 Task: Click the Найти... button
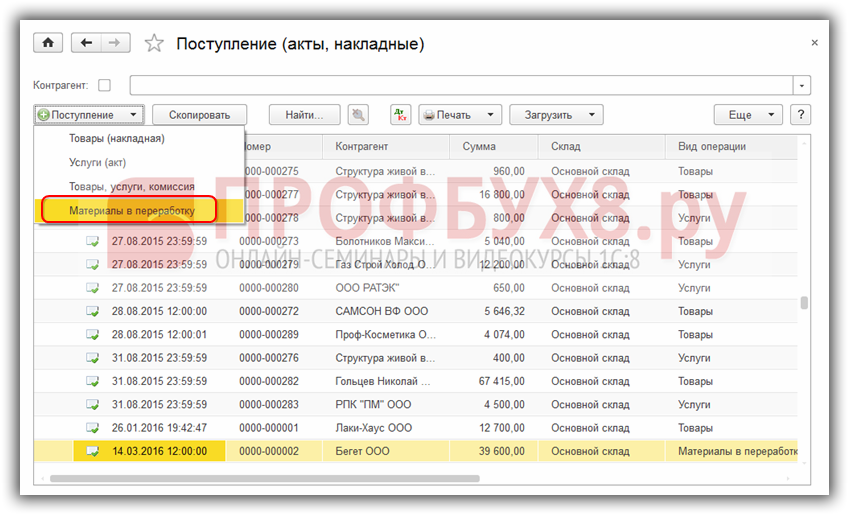pos(304,115)
